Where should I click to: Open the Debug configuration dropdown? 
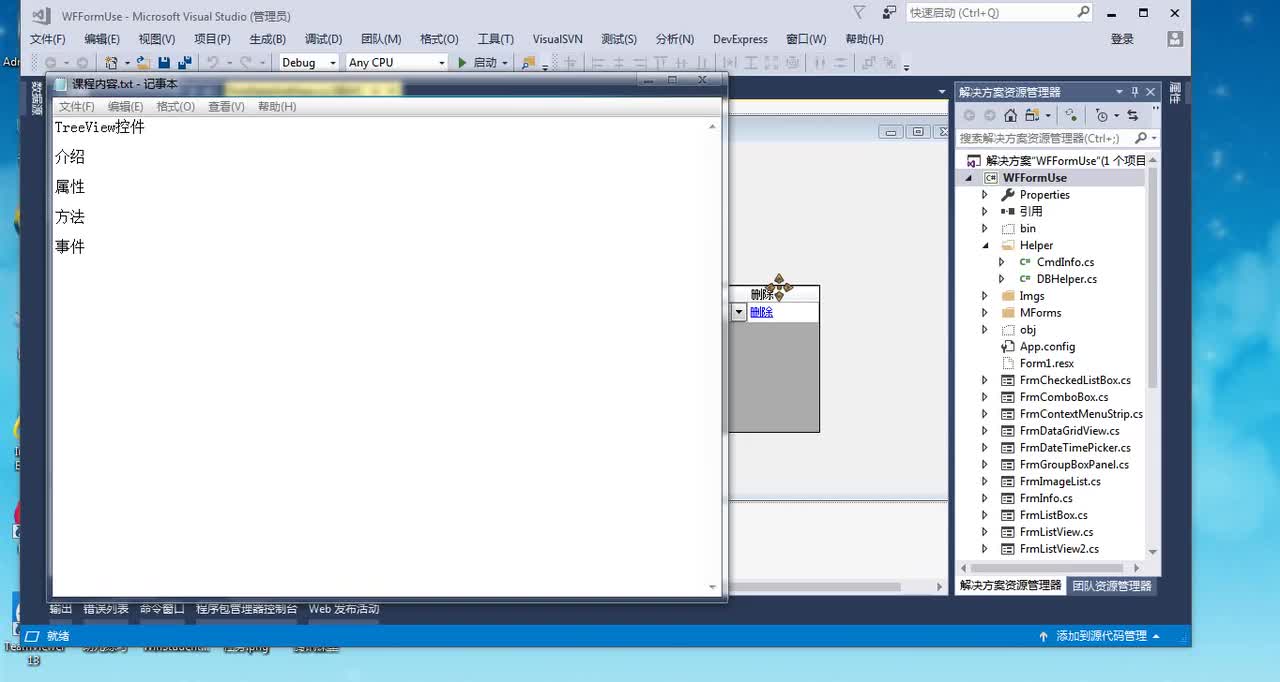308,62
